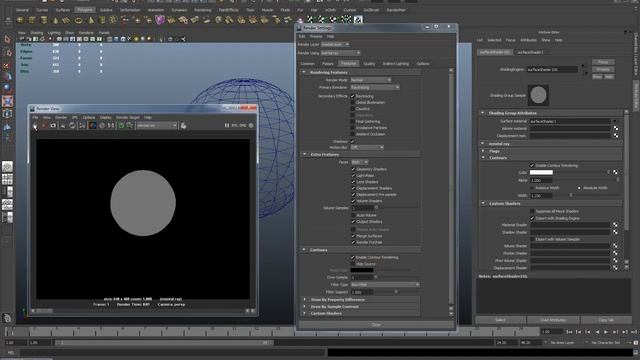Activate the highlighted Scale tool in the toolbox
The width and height of the screenshot is (640, 360).
click(x=7, y=101)
